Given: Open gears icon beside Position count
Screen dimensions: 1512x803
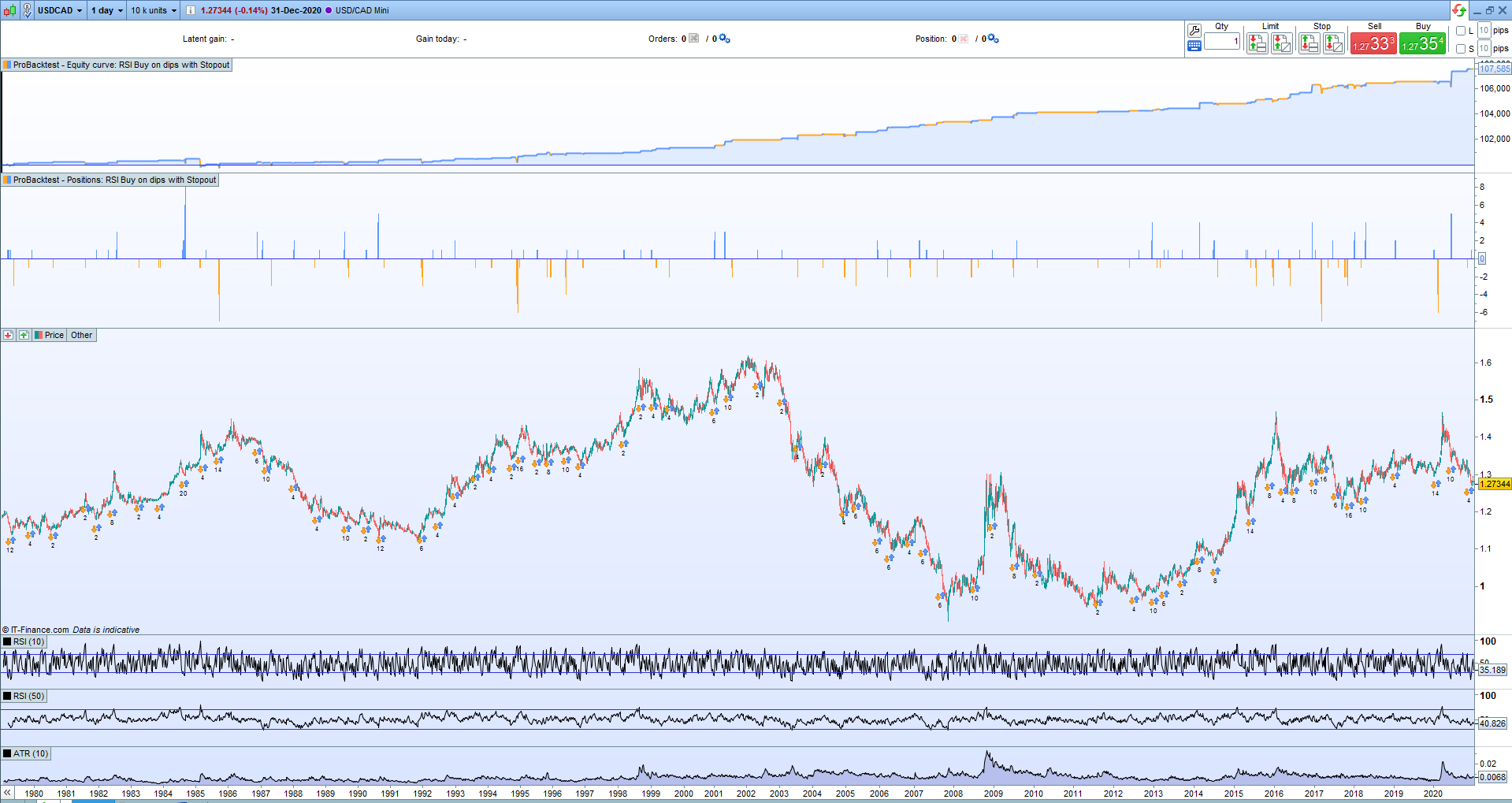Looking at the screenshot, I should point(994,39).
